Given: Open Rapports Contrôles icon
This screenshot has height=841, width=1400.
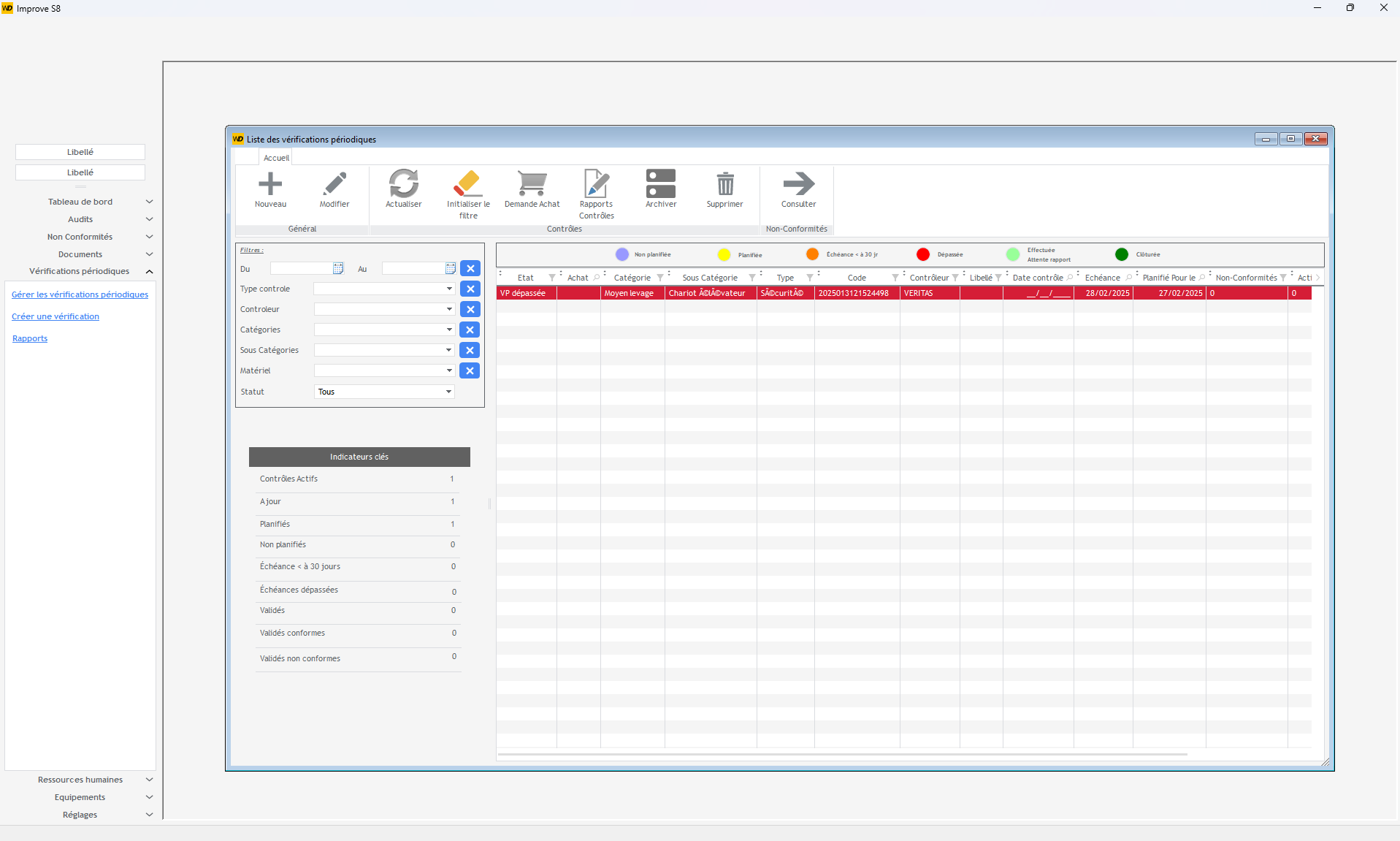Looking at the screenshot, I should (x=596, y=184).
